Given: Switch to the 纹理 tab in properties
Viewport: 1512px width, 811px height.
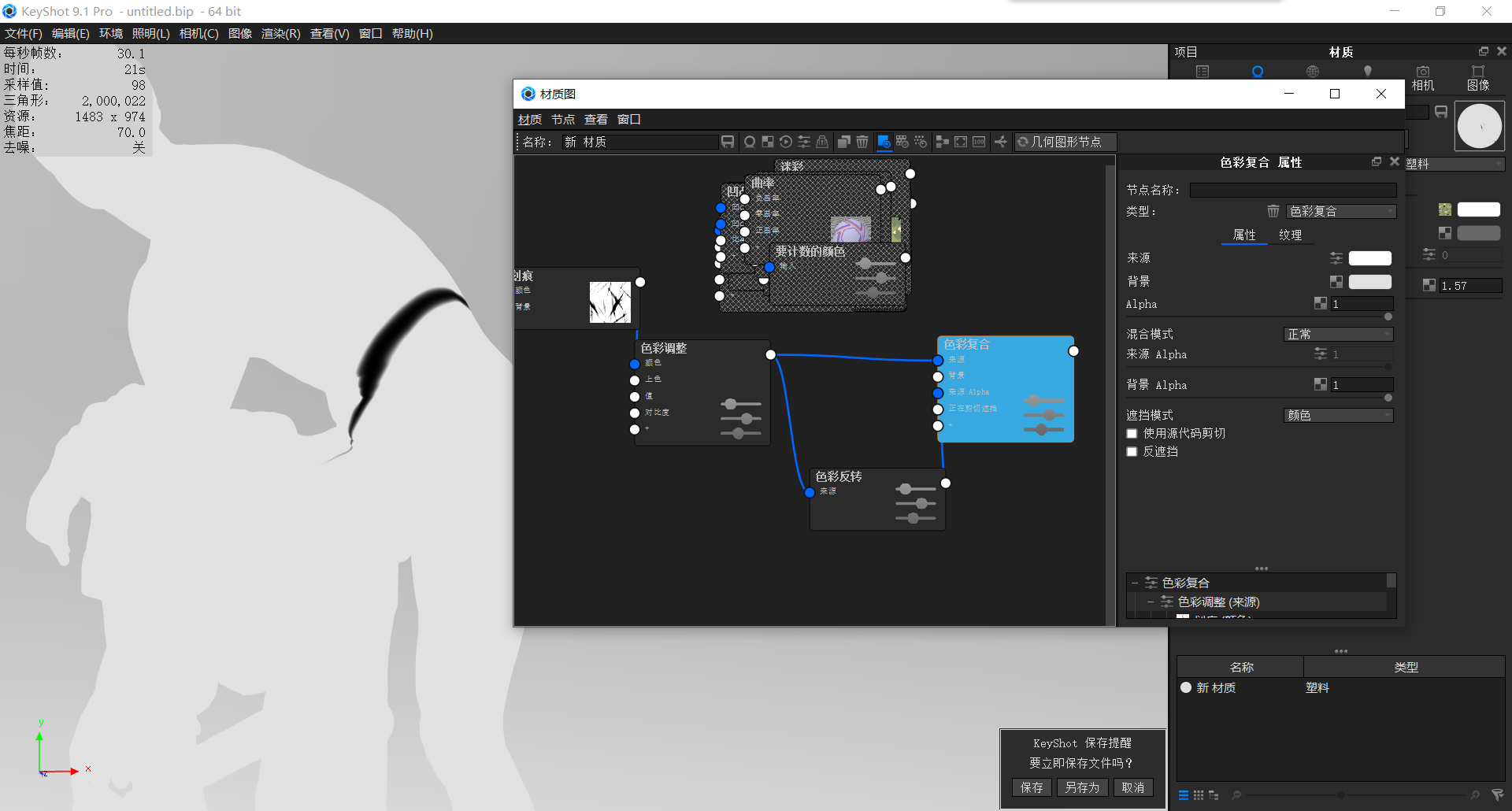Looking at the screenshot, I should (1291, 235).
